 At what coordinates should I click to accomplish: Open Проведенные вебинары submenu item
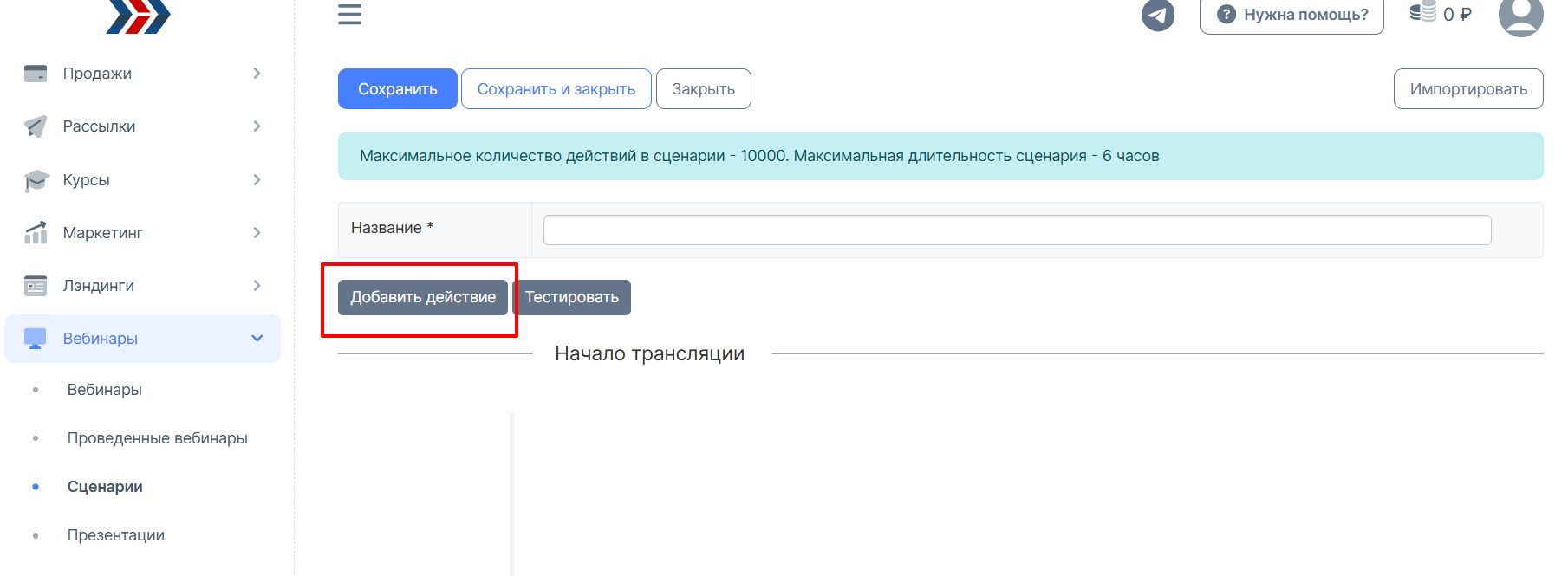pos(157,438)
